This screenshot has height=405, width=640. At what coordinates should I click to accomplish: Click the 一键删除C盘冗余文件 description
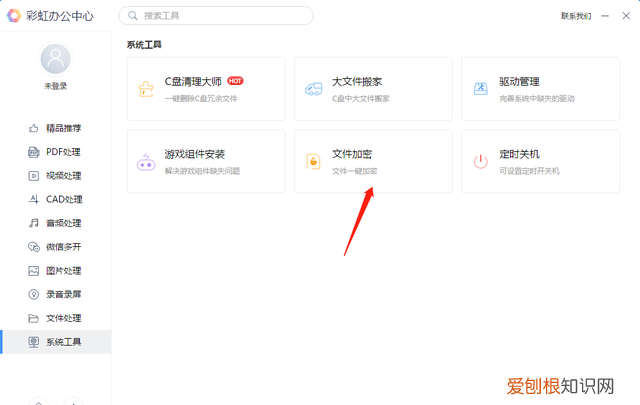pos(201,98)
